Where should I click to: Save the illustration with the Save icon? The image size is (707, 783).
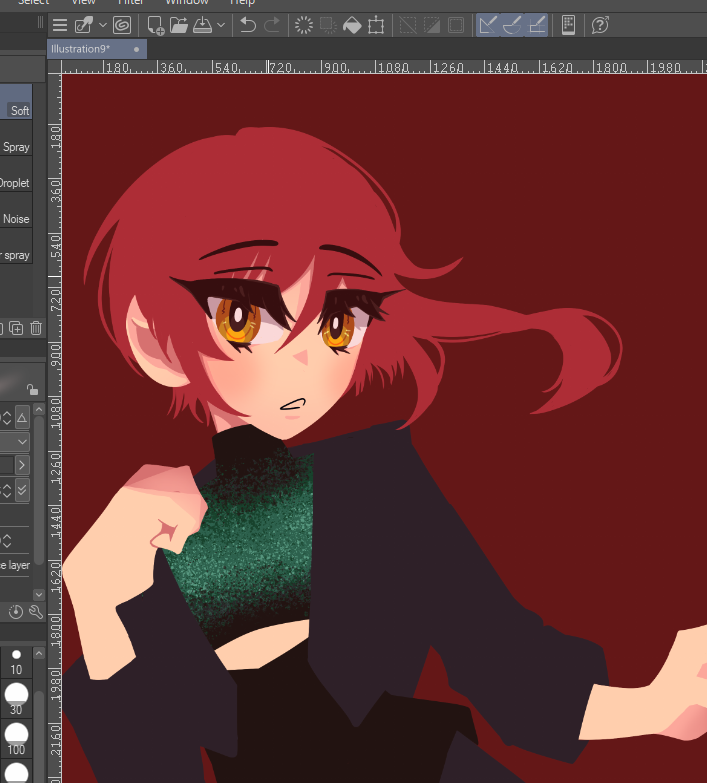[x=202, y=25]
